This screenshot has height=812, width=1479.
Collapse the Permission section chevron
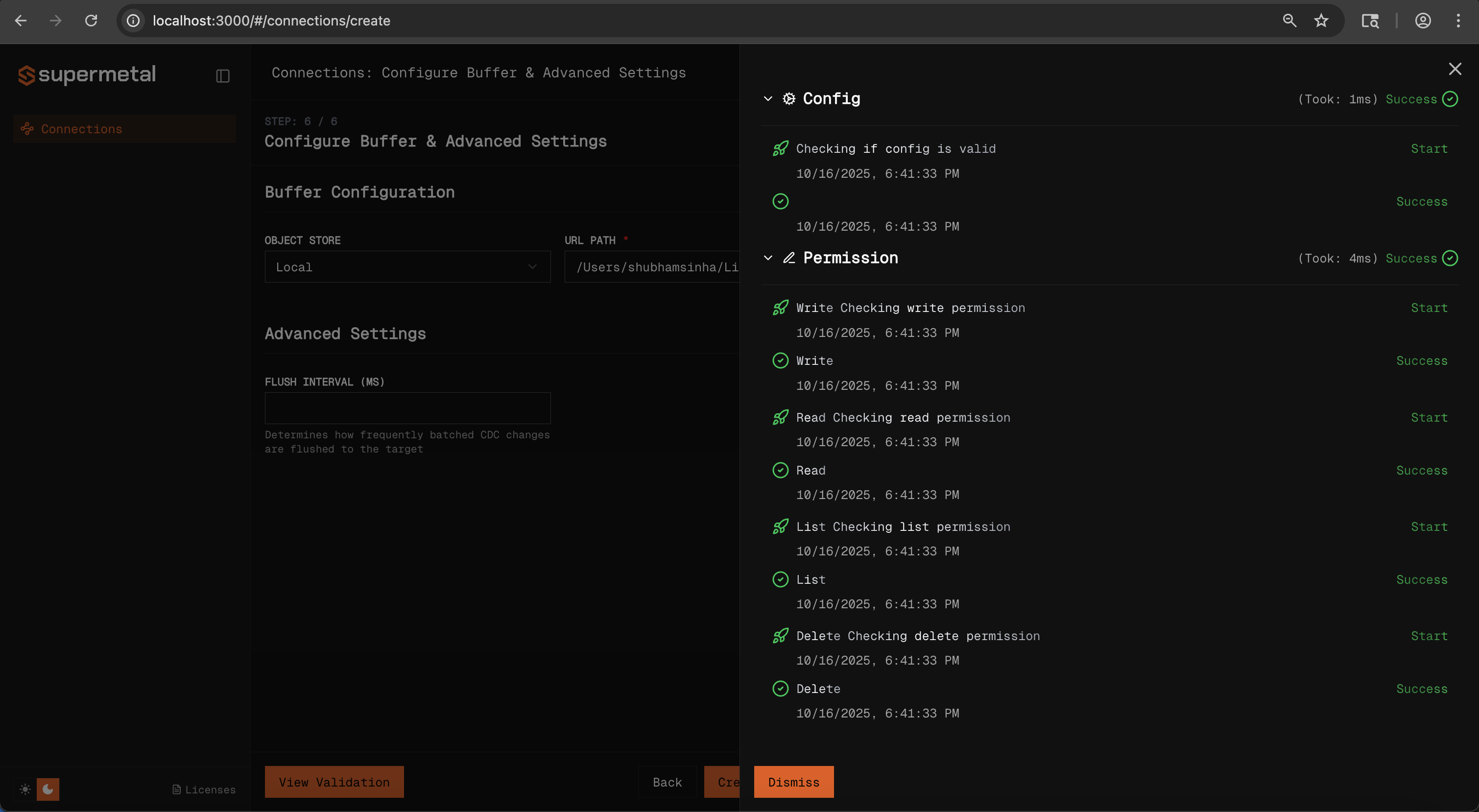(768, 258)
